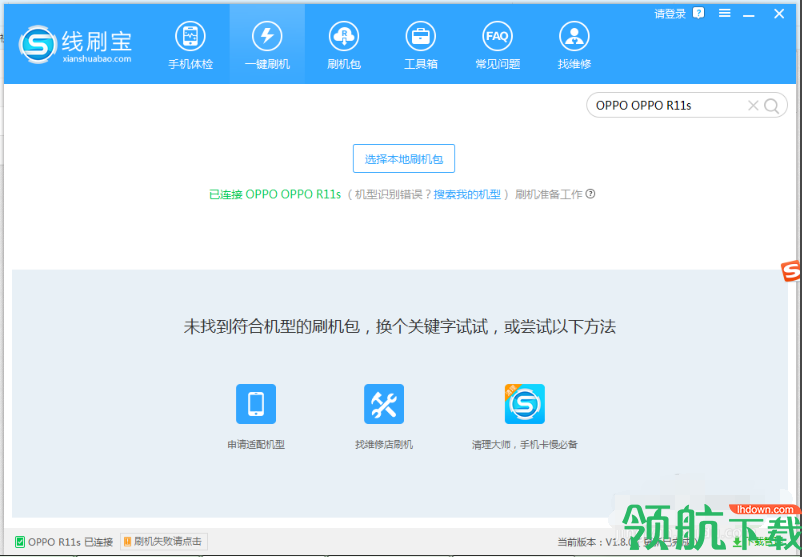The width and height of the screenshot is (802, 557).
Task: Click the 清理大师，手机卡慢必备 label
Action: coord(525,444)
